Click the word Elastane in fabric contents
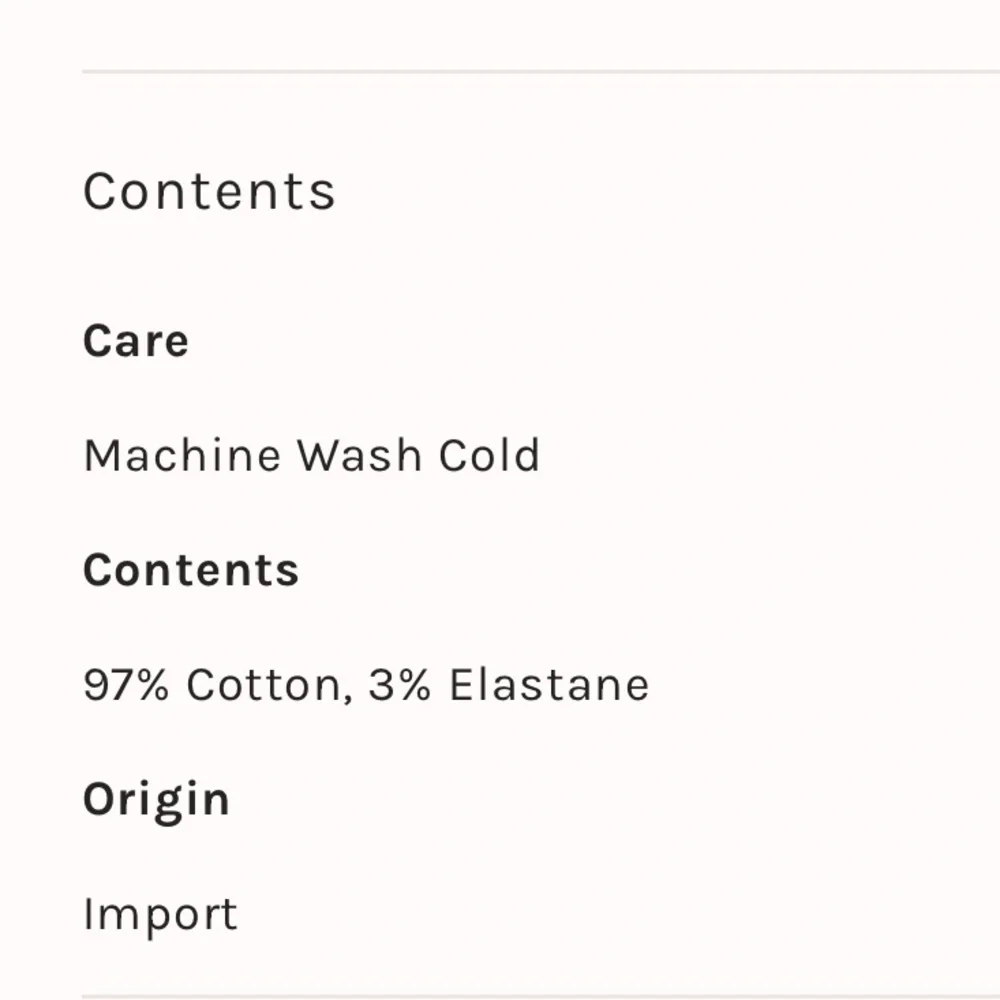Viewport: 1000px width, 1000px height. click(x=549, y=685)
